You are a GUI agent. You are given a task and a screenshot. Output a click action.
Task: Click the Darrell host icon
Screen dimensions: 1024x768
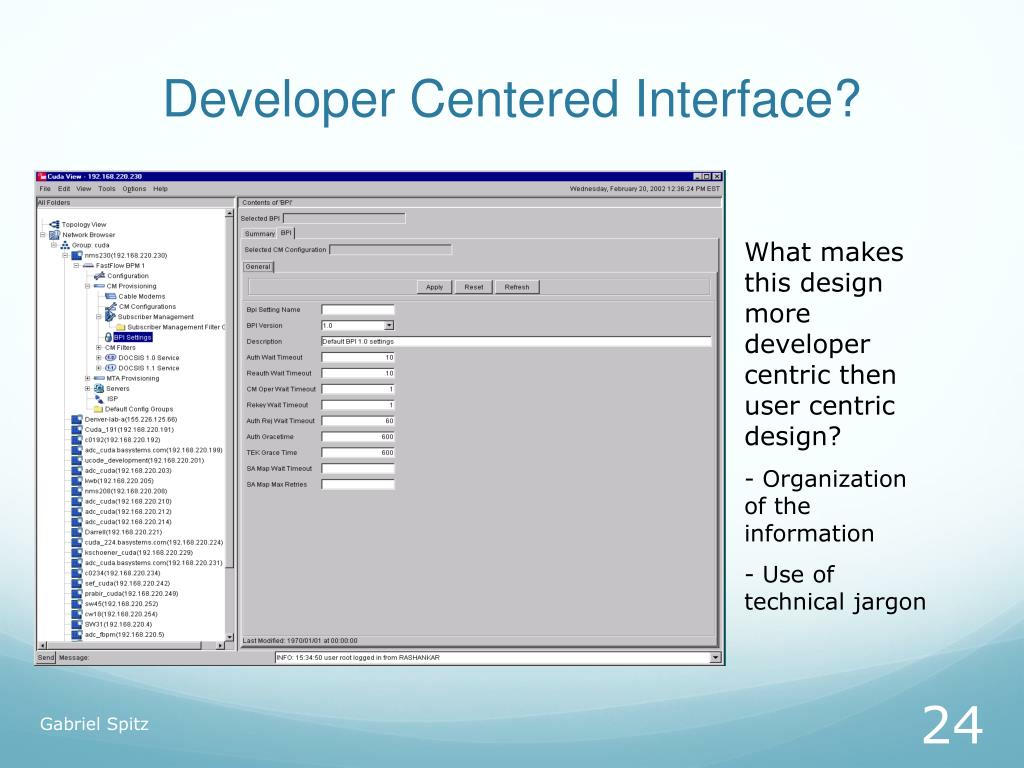click(76, 532)
